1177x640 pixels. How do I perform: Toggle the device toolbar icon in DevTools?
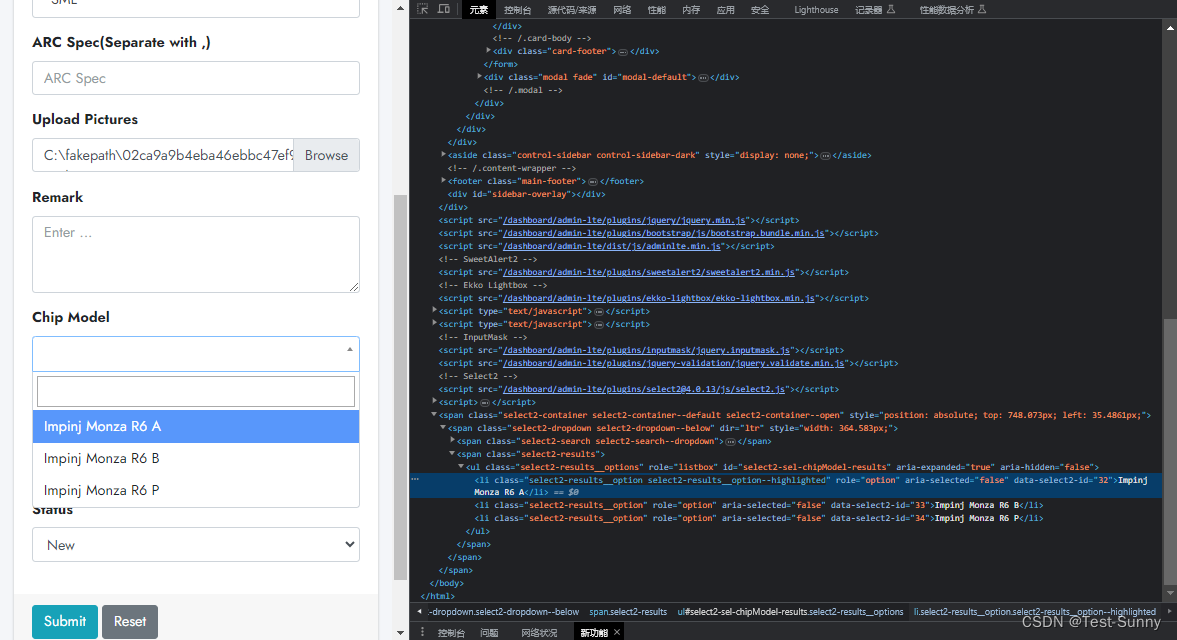click(x=444, y=9)
